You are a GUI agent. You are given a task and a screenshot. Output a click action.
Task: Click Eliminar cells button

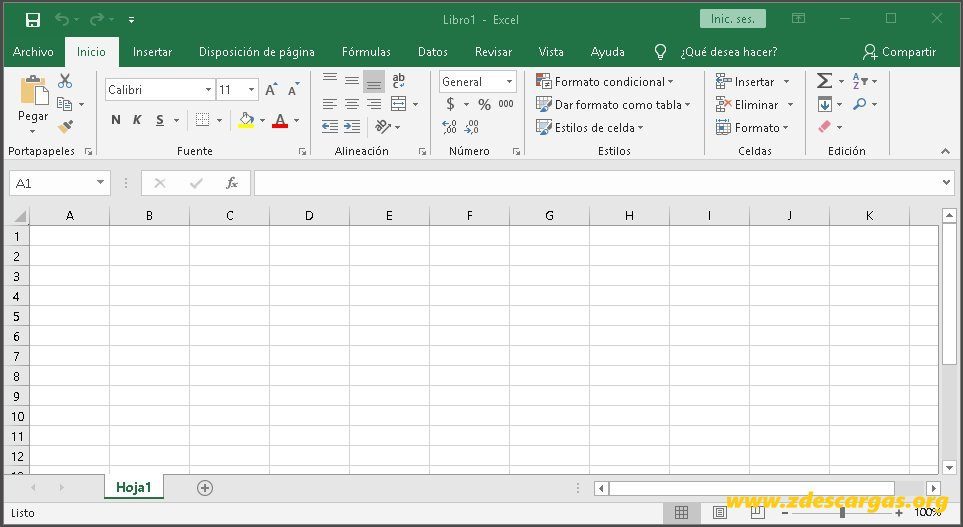(755, 104)
